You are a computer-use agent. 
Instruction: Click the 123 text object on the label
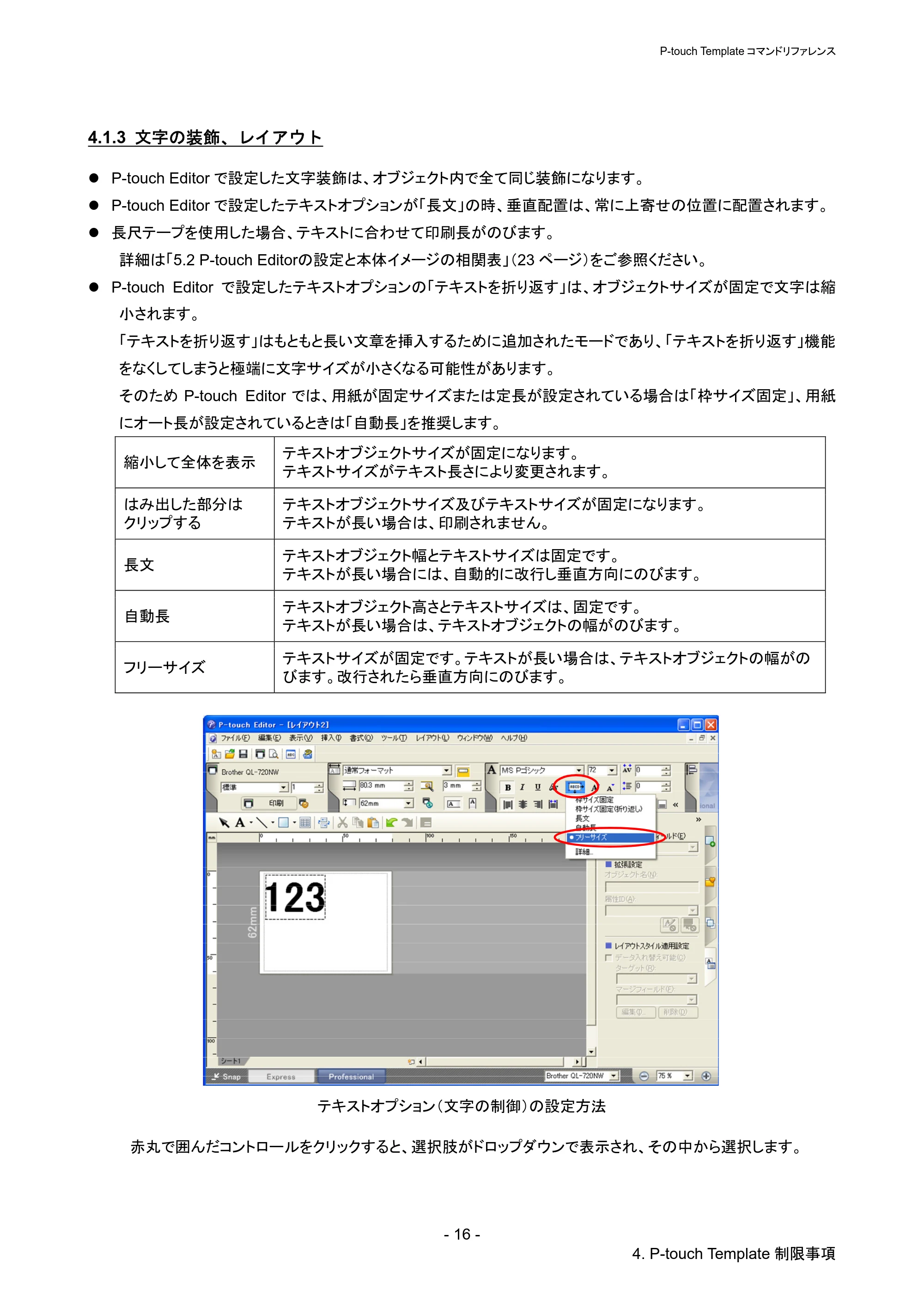coord(295,897)
